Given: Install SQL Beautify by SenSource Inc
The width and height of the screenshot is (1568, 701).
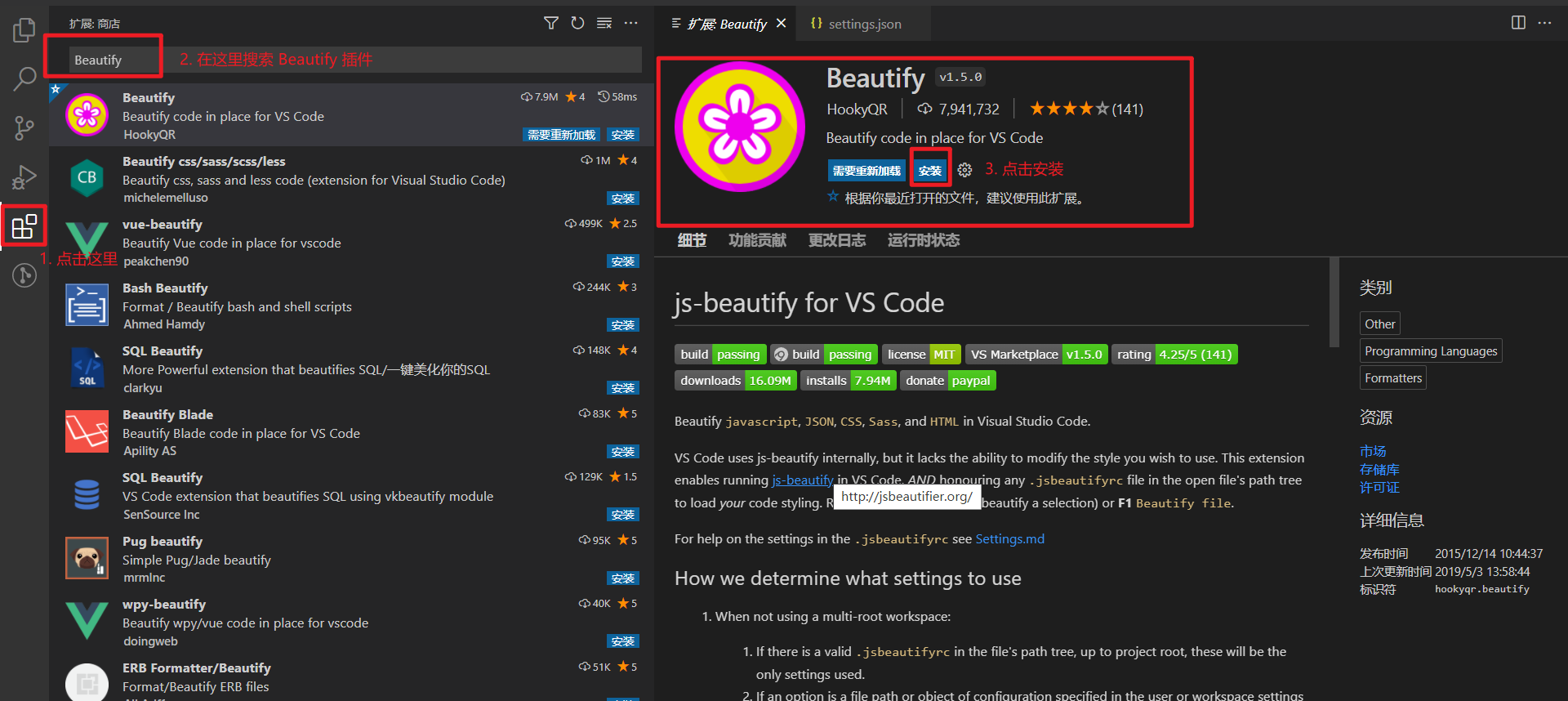Looking at the screenshot, I should tap(622, 515).
